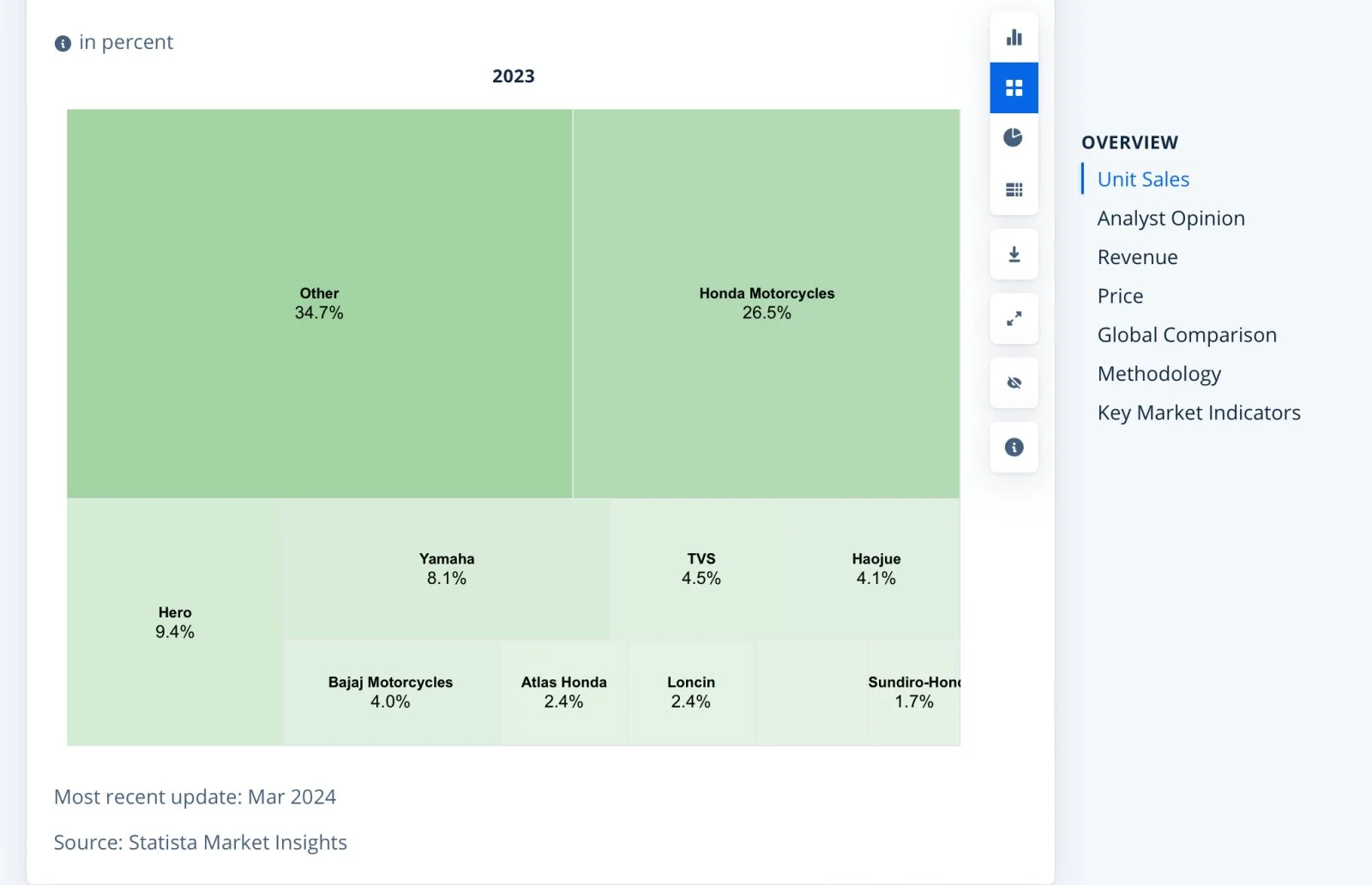Show data as table view
This screenshot has height=885, width=1372.
click(1014, 190)
